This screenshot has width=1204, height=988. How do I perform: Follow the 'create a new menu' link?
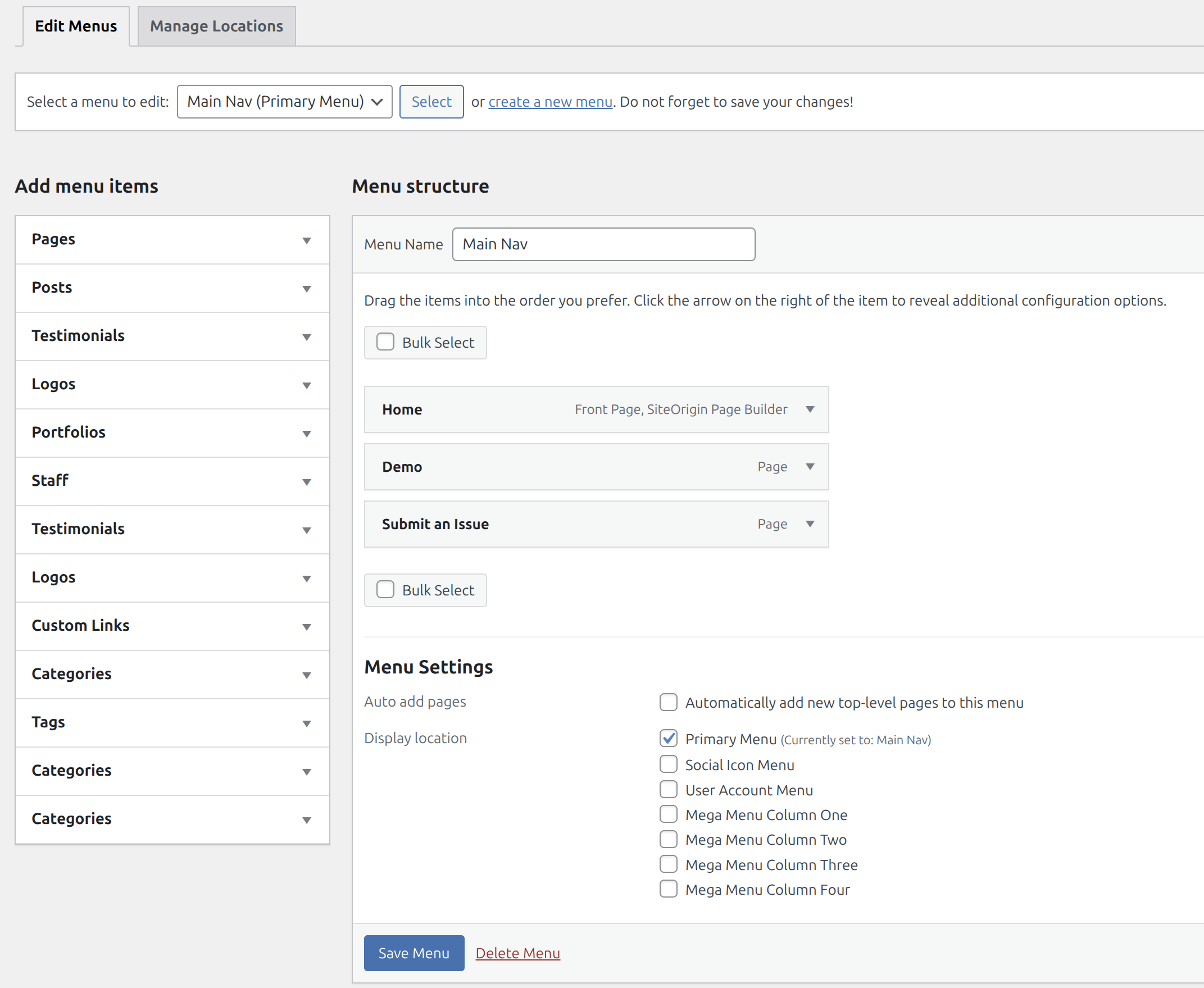pos(550,102)
